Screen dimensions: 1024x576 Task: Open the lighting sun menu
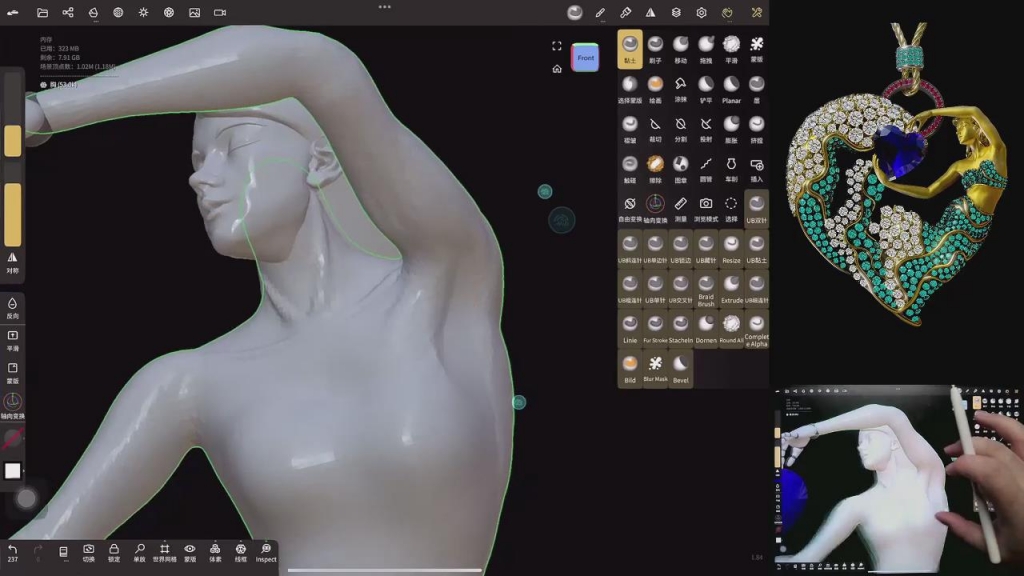coord(144,12)
